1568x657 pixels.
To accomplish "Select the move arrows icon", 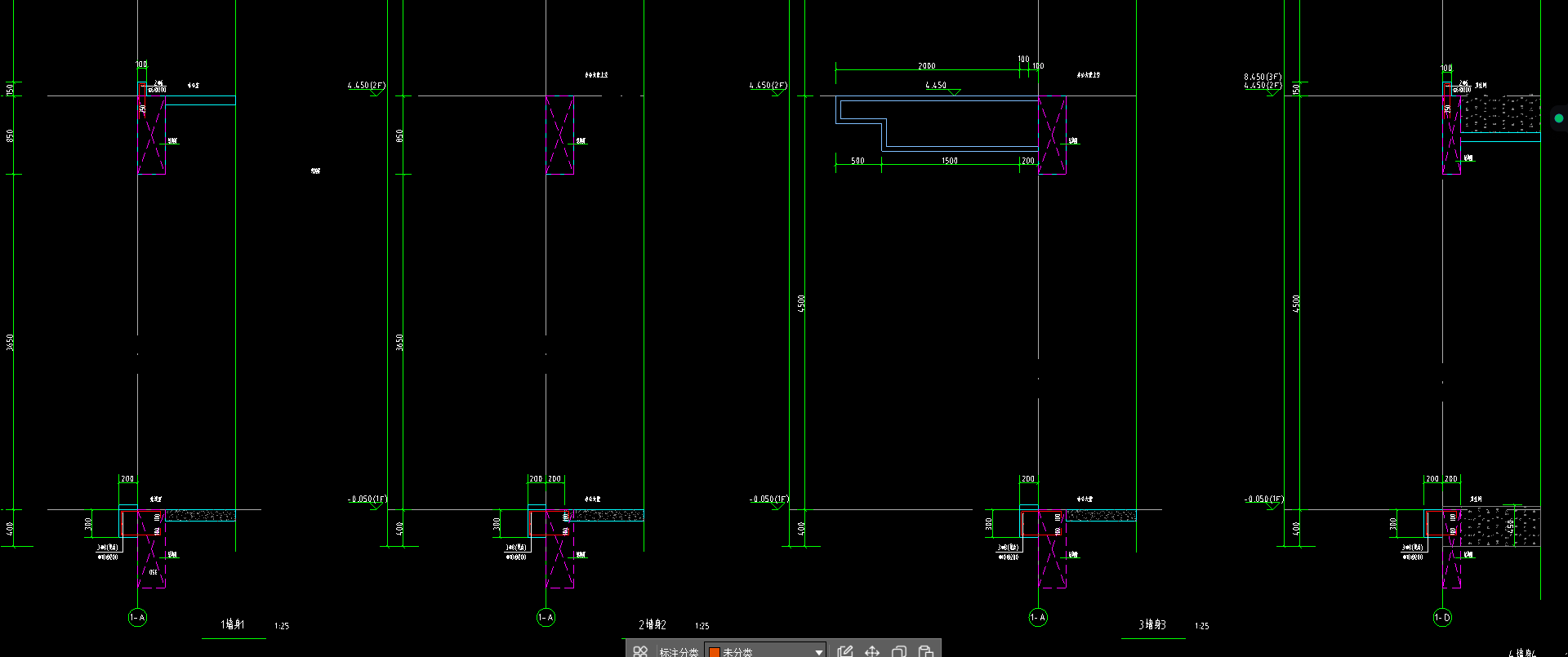I will coord(872,651).
